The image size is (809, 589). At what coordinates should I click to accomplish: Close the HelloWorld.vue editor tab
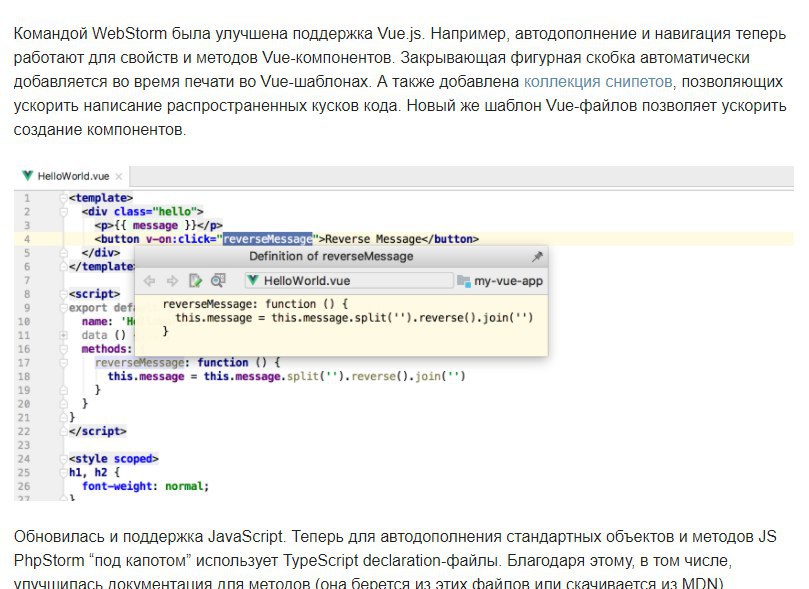(119, 176)
